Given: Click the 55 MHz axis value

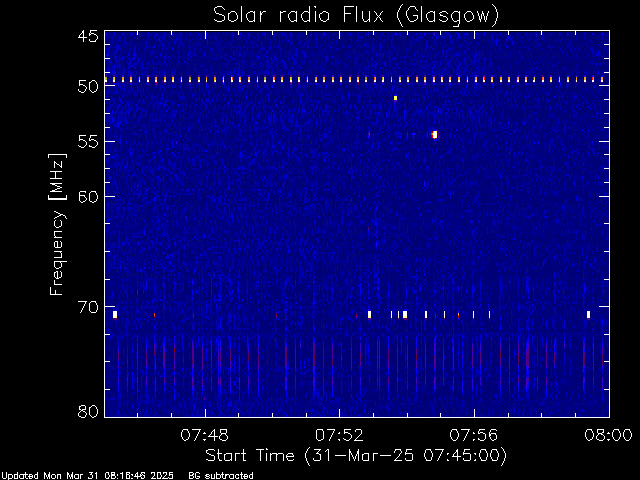Looking at the screenshot, I should pos(88,142).
